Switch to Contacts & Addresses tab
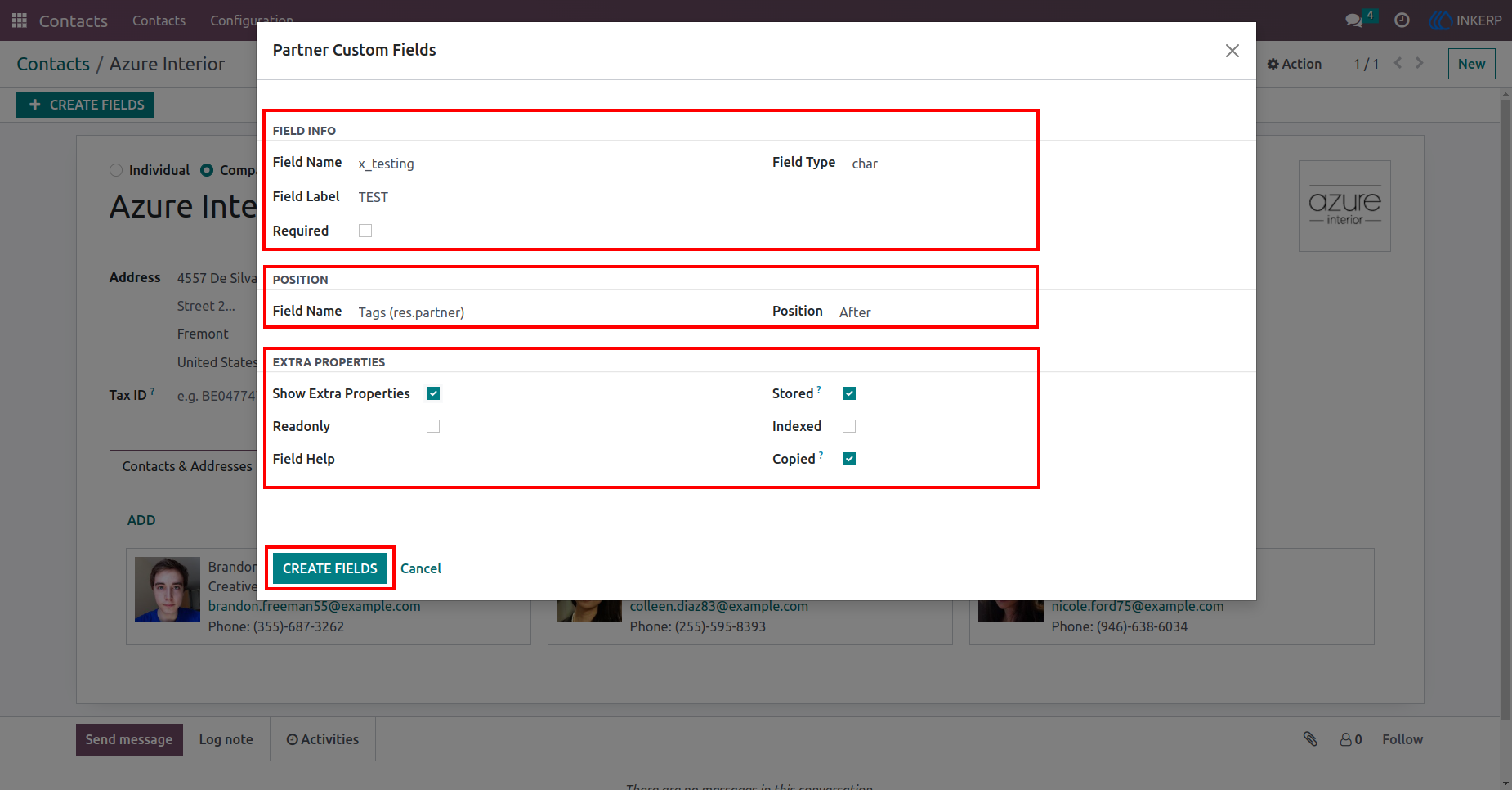The image size is (1512, 790). coord(187,466)
